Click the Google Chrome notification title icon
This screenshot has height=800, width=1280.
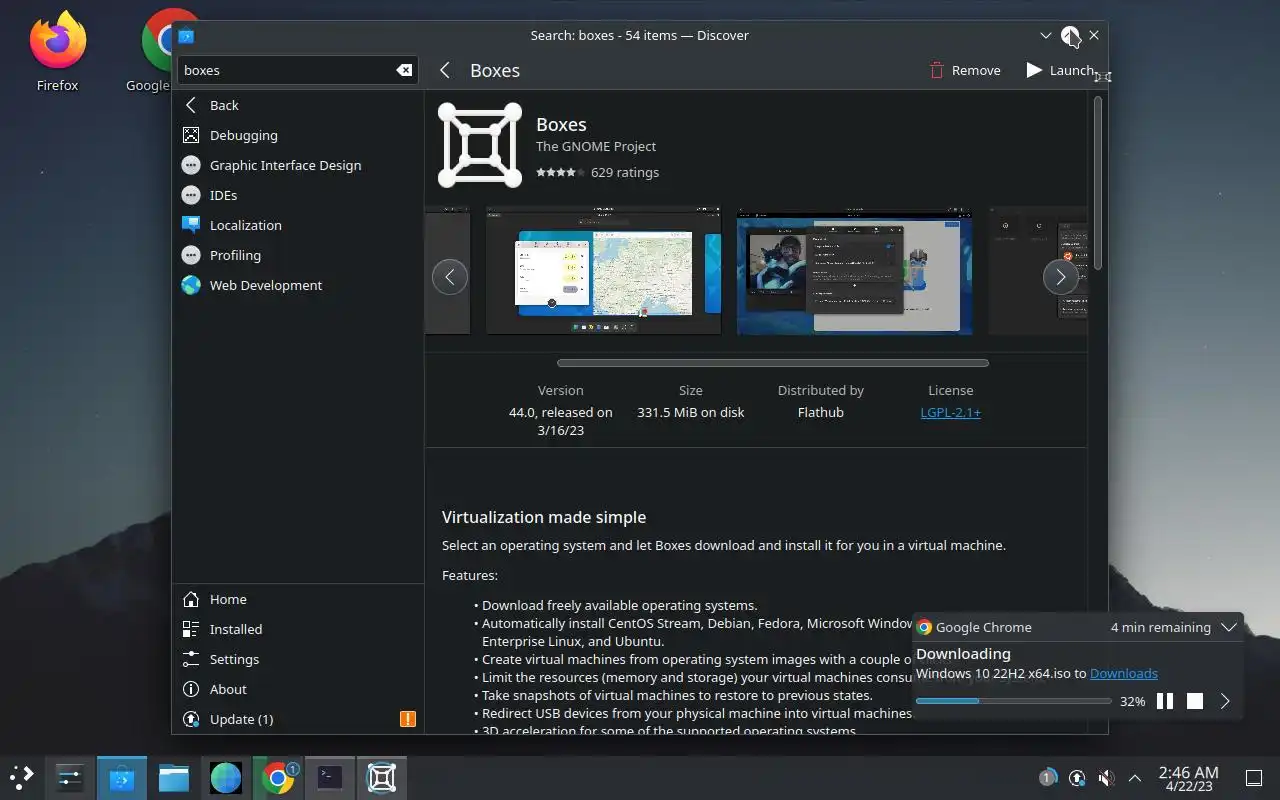coord(924,627)
